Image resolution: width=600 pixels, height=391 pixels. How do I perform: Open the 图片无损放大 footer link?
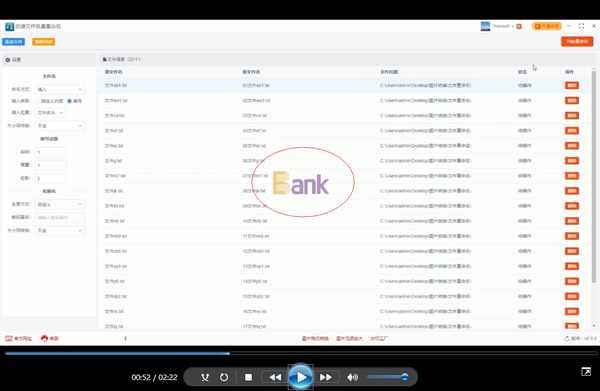349,339
